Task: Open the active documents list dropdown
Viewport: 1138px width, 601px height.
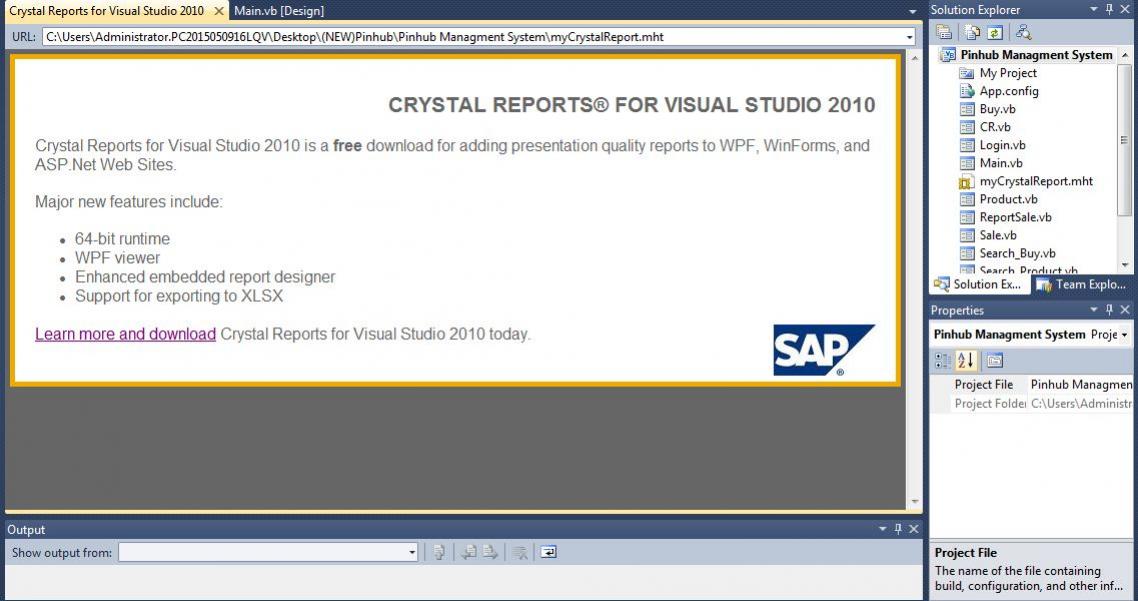Action: coord(912,12)
